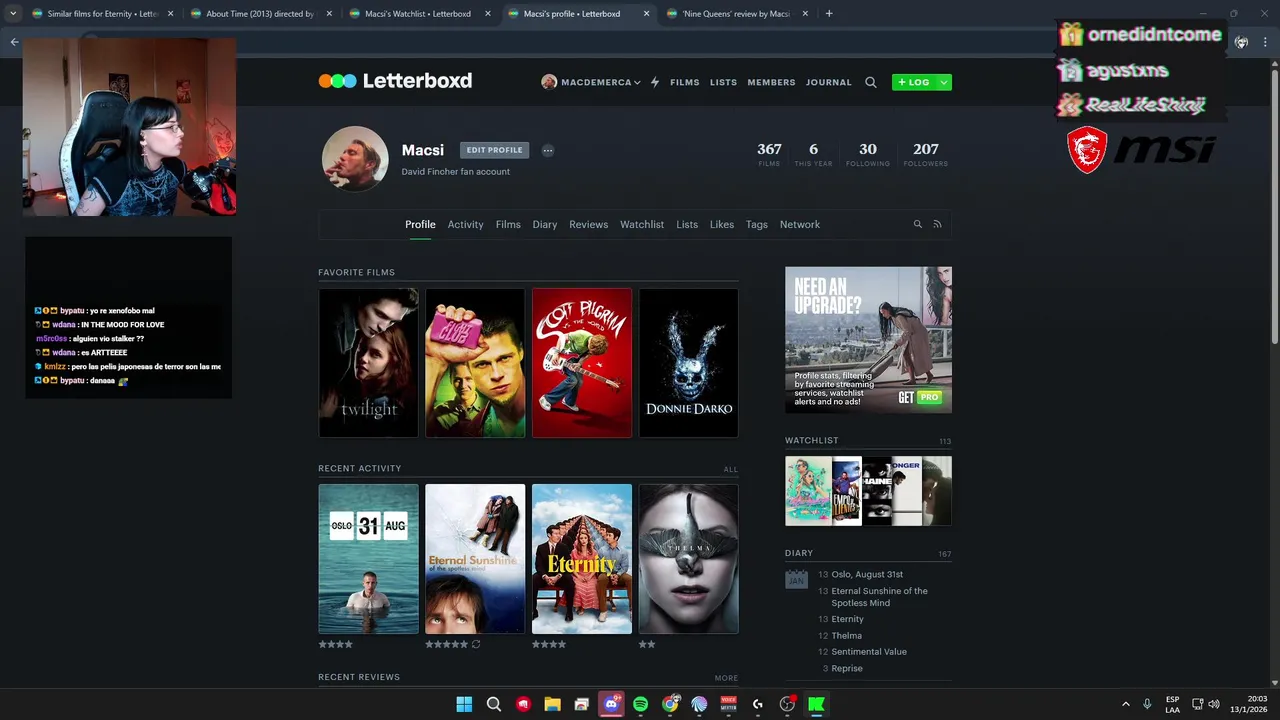This screenshot has width=1280, height=720.
Task: Open the Twilight favorite film poster
Action: 369,363
